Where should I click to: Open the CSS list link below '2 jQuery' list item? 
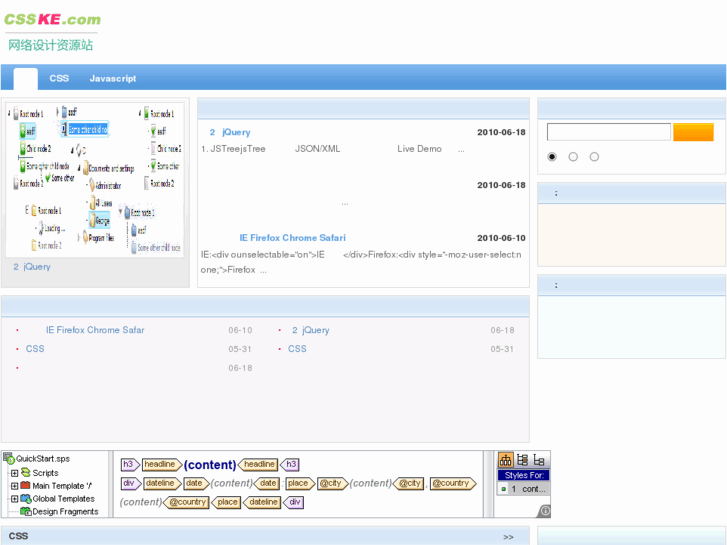(297, 349)
